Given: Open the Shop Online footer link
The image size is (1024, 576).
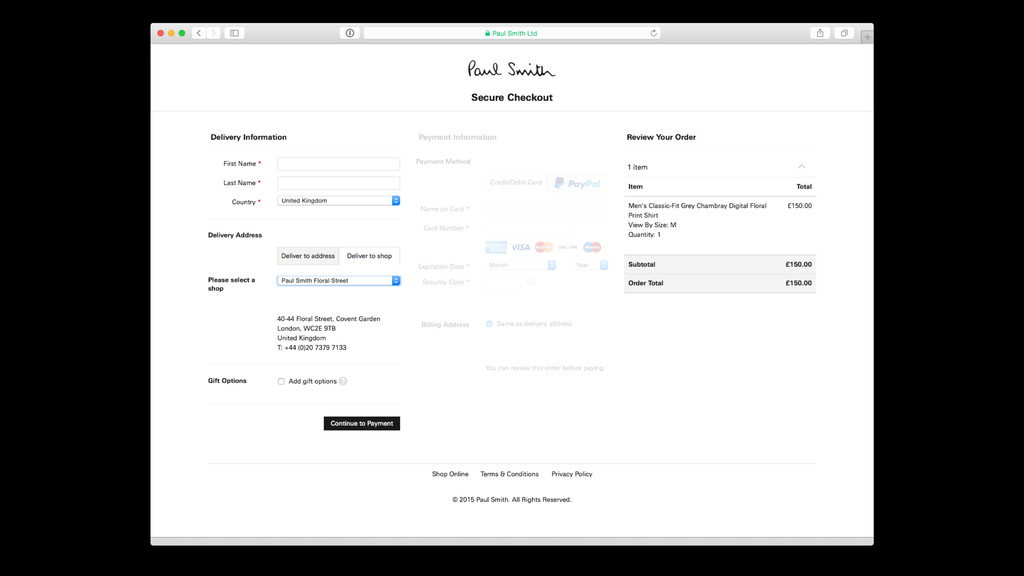Looking at the screenshot, I should [x=450, y=474].
